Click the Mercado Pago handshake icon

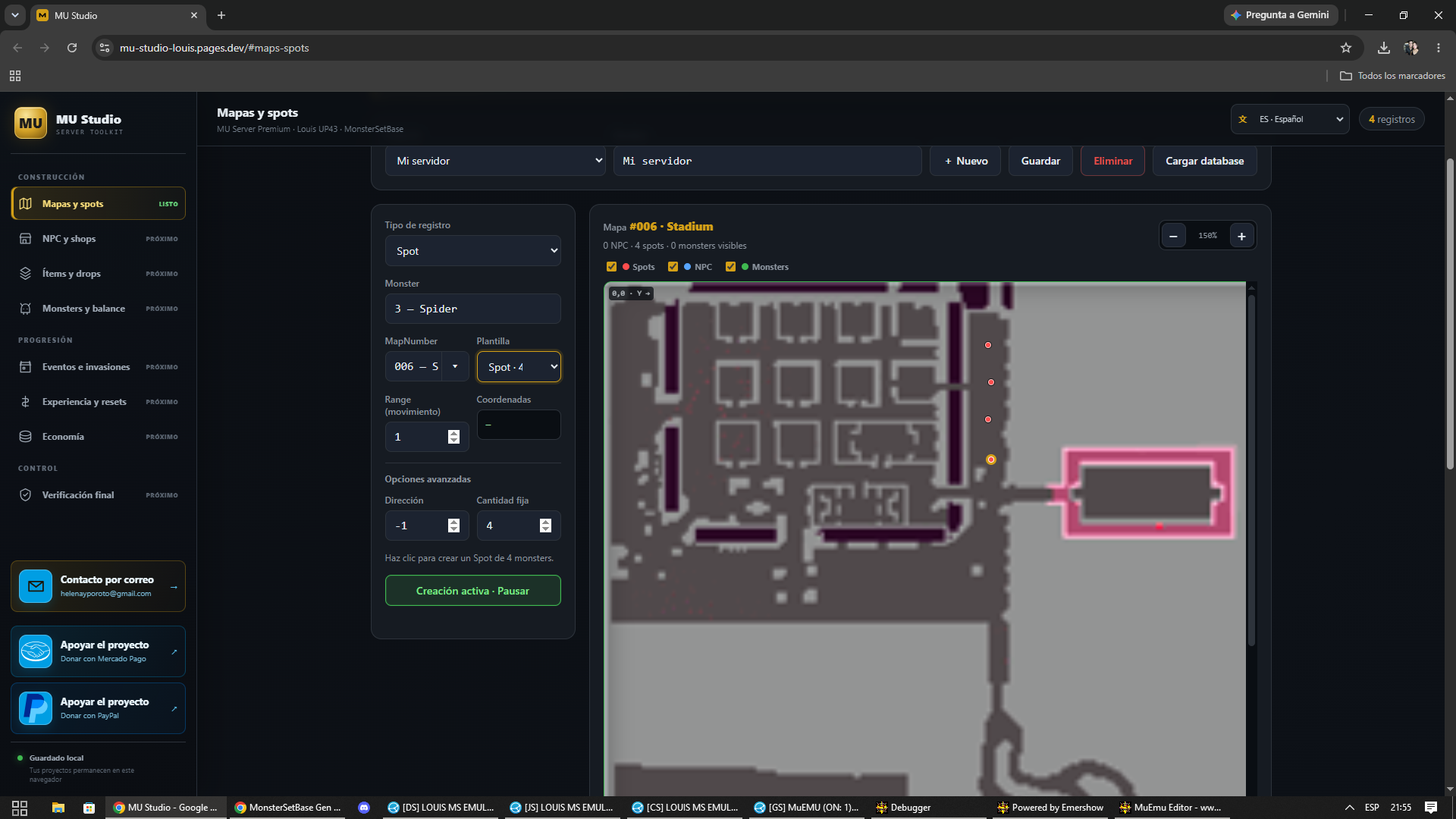click(36, 651)
